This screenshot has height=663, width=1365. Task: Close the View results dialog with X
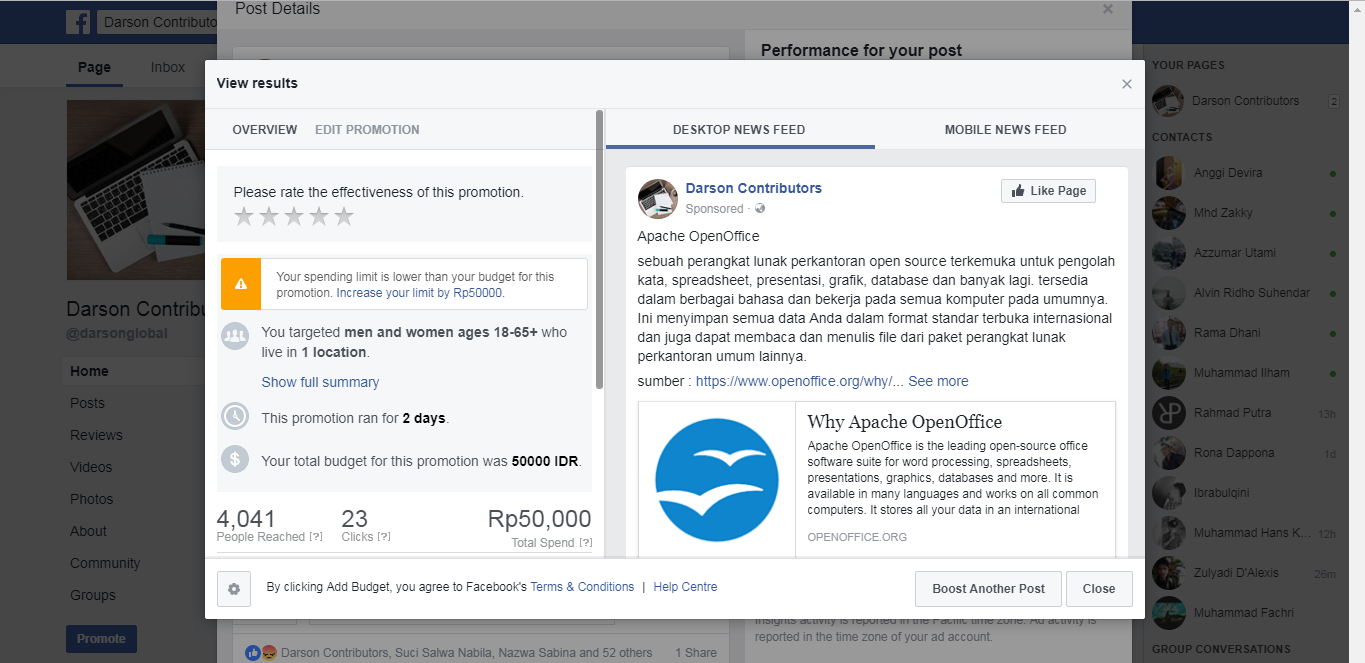1127,84
